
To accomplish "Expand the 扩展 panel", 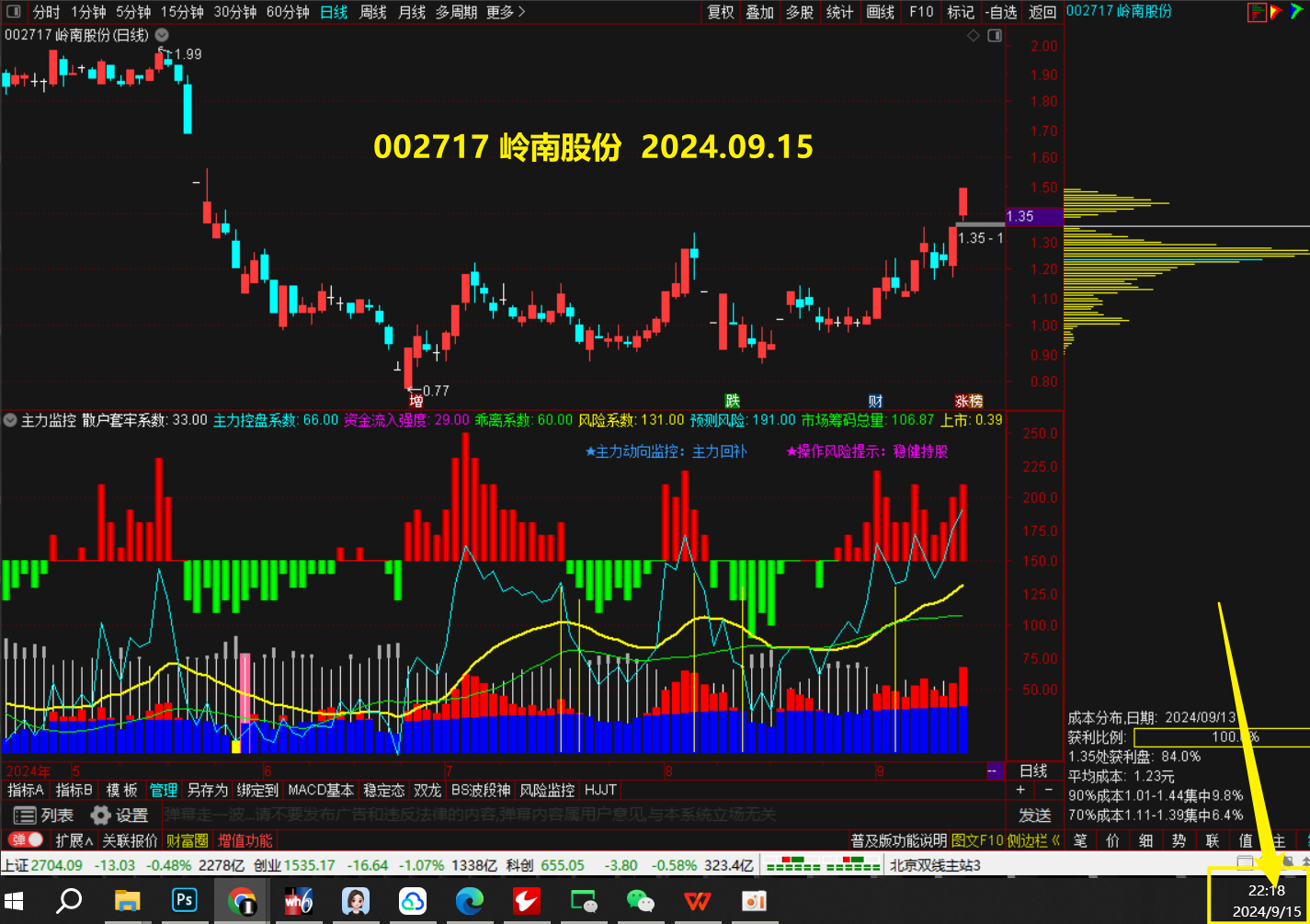I will pos(74,840).
